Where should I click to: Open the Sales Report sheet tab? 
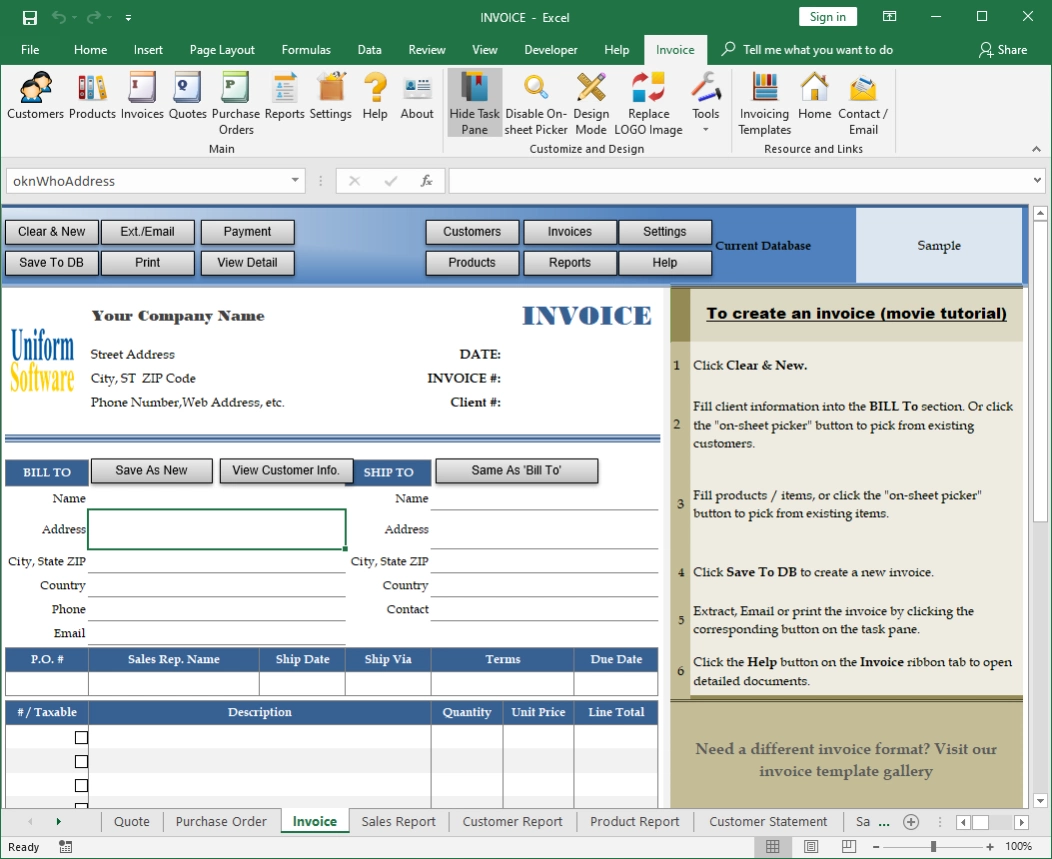coord(398,822)
